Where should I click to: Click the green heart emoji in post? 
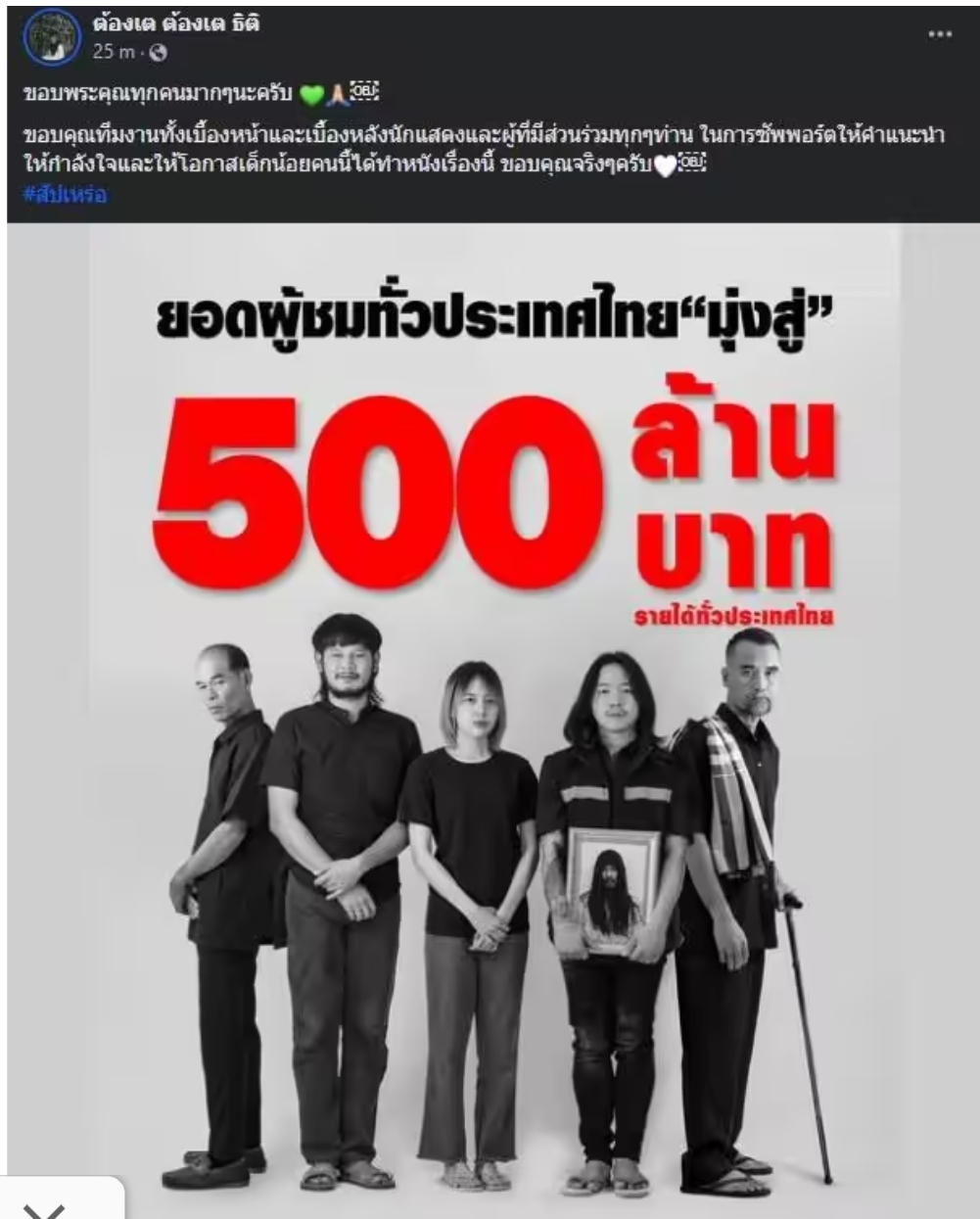click(x=311, y=95)
